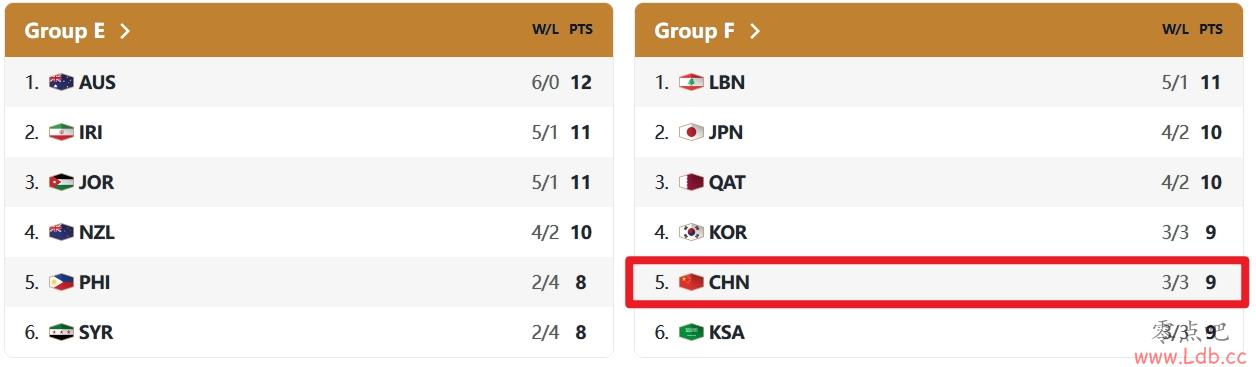Open the Group E header title
1256x367 pixels.
[x=65, y=31]
